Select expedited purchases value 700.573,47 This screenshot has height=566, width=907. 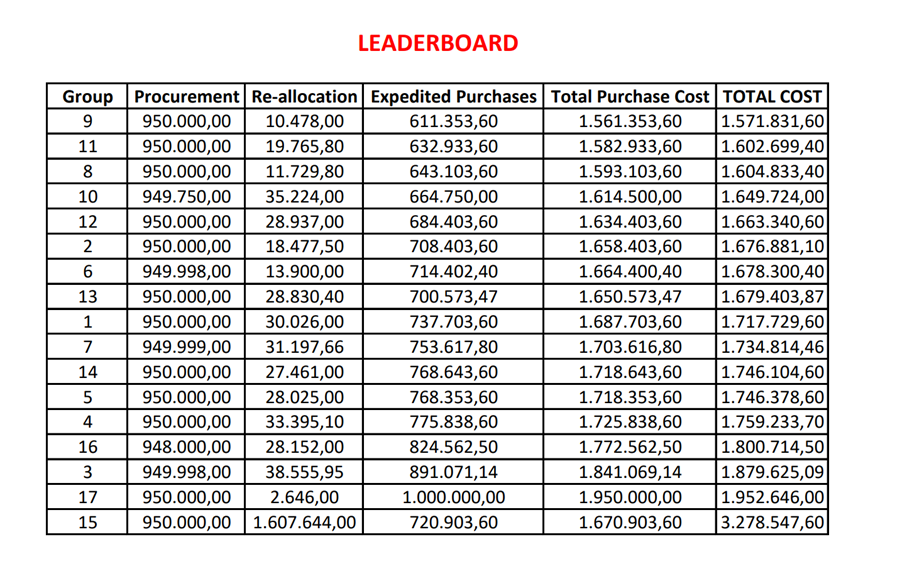click(454, 297)
